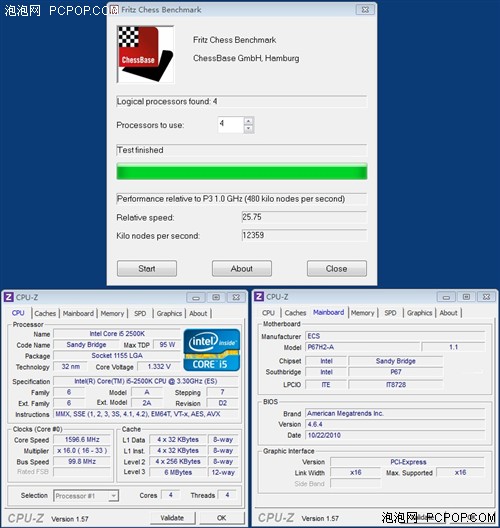Show About tab in right CPU-Z
Image resolution: width=500 pixels, height=528 pixels.
[x=448, y=313]
